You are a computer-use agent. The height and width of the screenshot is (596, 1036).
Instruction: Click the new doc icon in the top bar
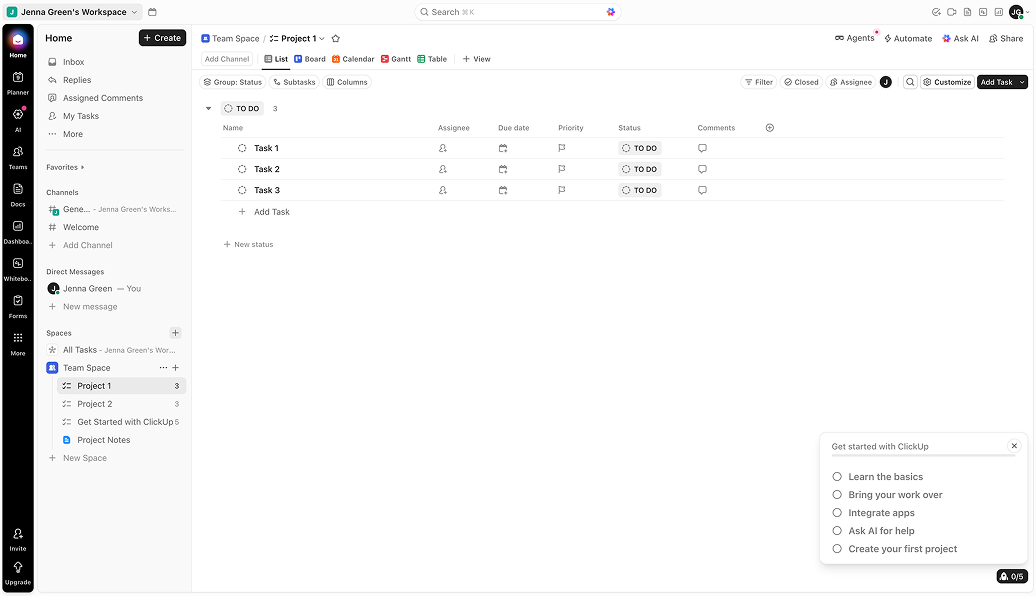(x=967, y=12)
